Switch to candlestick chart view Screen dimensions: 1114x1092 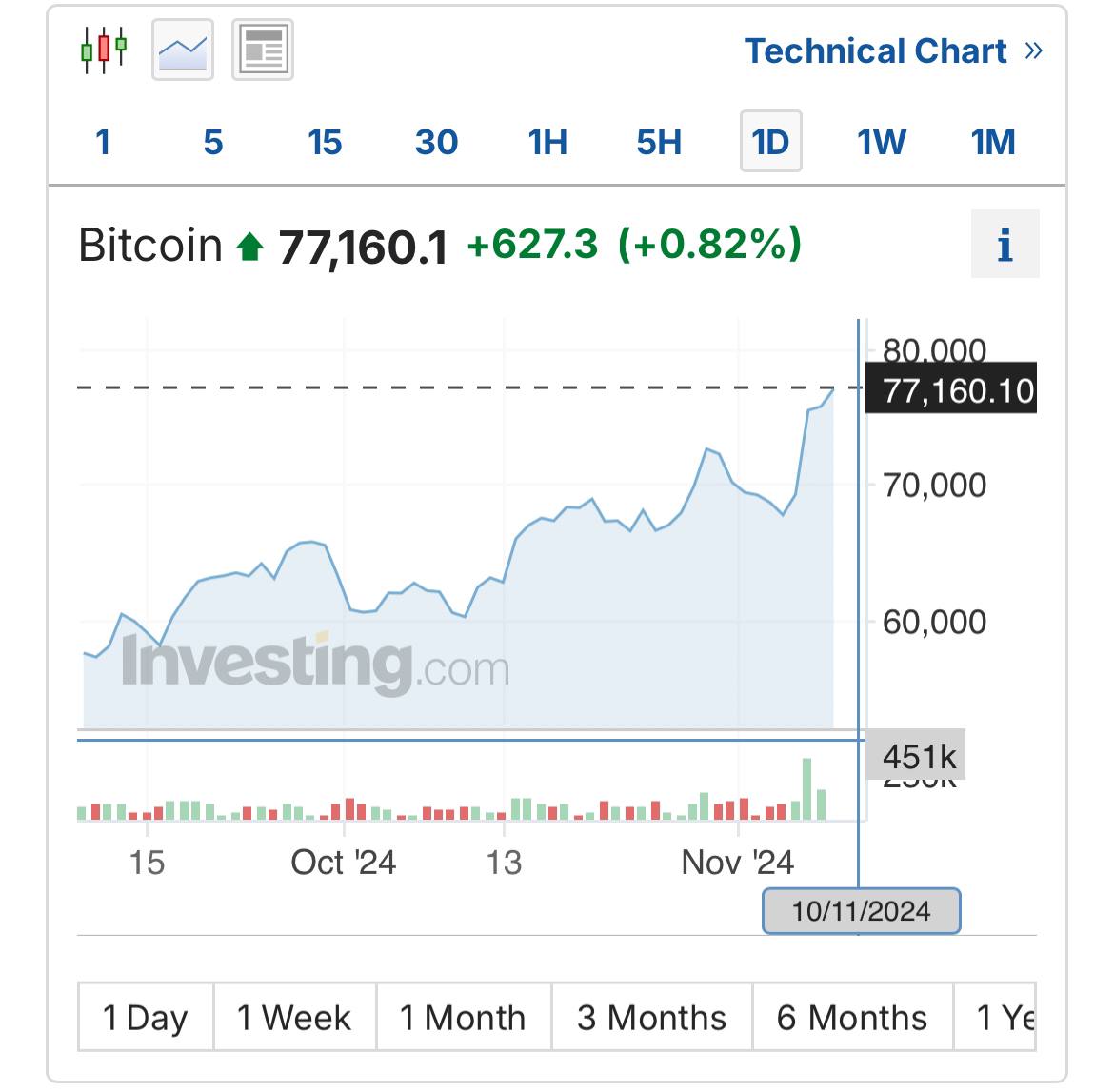click(x=104, y=49)
